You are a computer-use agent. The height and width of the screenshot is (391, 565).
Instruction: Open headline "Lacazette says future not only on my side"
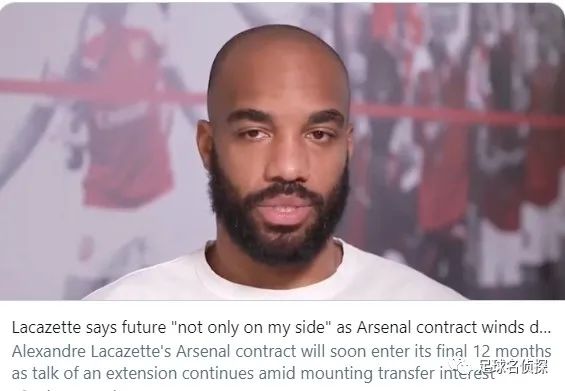click(281, 328)
